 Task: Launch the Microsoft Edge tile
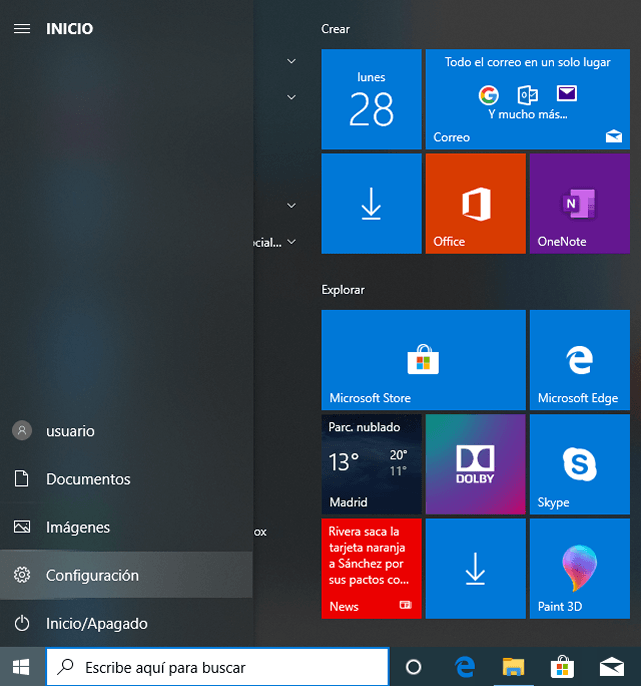580,360
